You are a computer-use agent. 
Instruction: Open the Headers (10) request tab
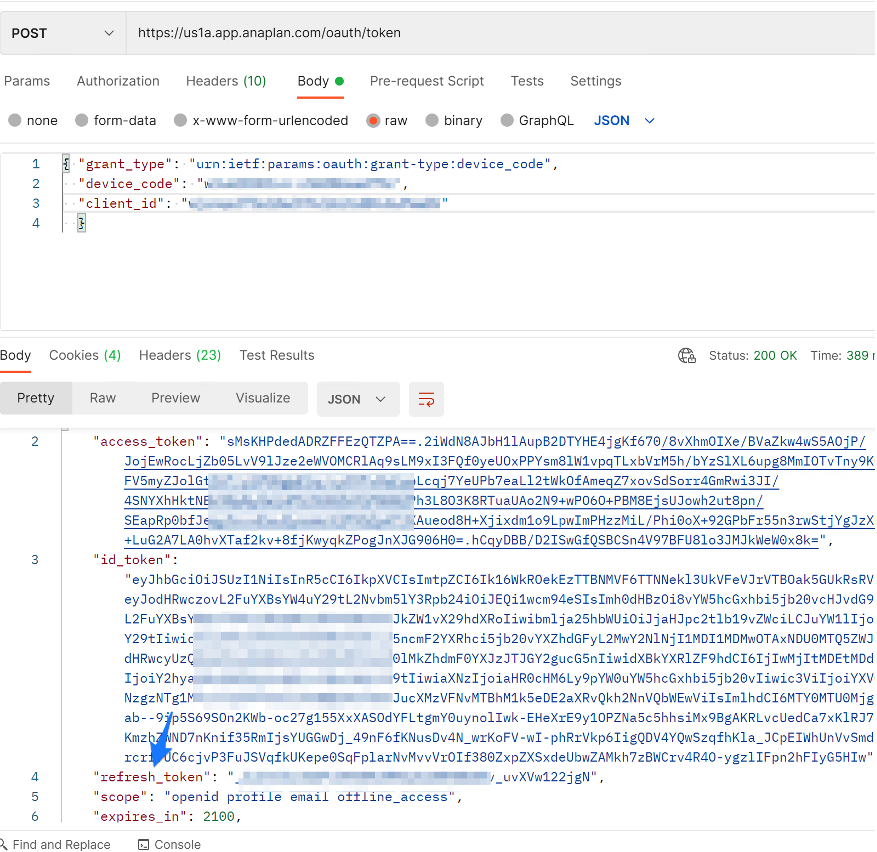(x=226, y=81)
